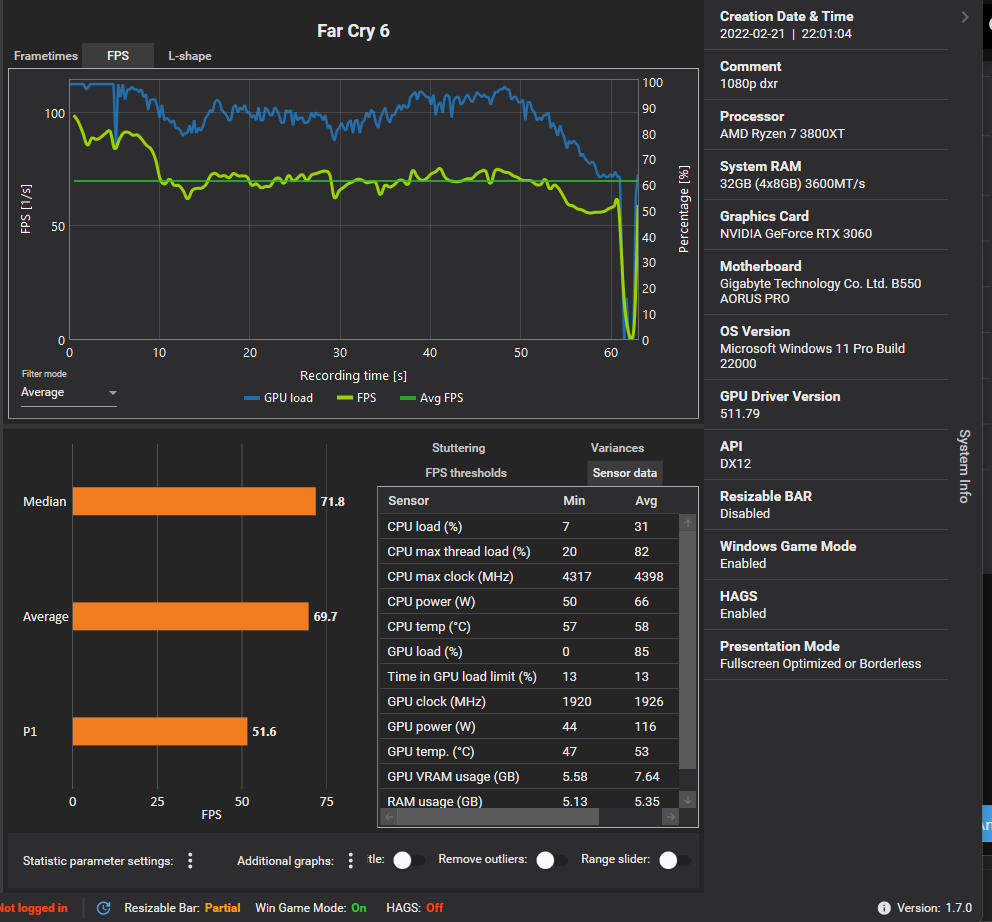Viewport: 992px width, 922px height.
Task: Enable the Range slider switch
Action: [x=674, y=860]
